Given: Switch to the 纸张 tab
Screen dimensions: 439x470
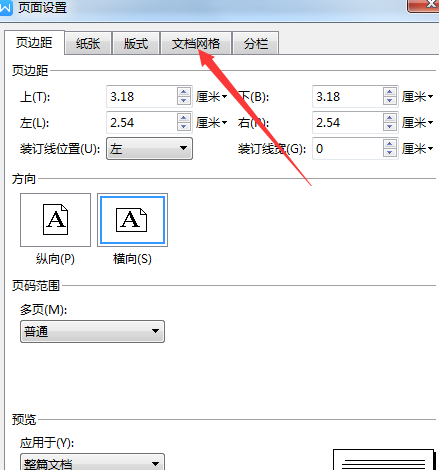Looking at the screenshot, I should pos(88,43).
